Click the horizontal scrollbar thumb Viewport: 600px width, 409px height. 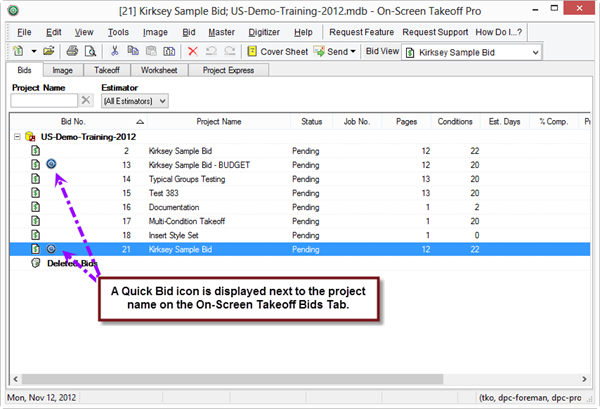pos(232,379)
